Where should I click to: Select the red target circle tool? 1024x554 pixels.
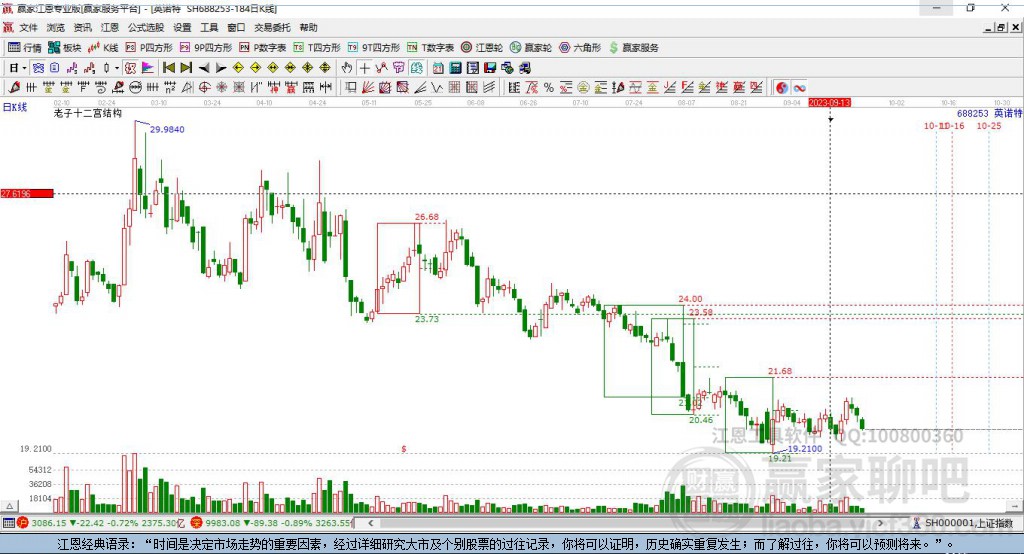[x=204, y=88]
